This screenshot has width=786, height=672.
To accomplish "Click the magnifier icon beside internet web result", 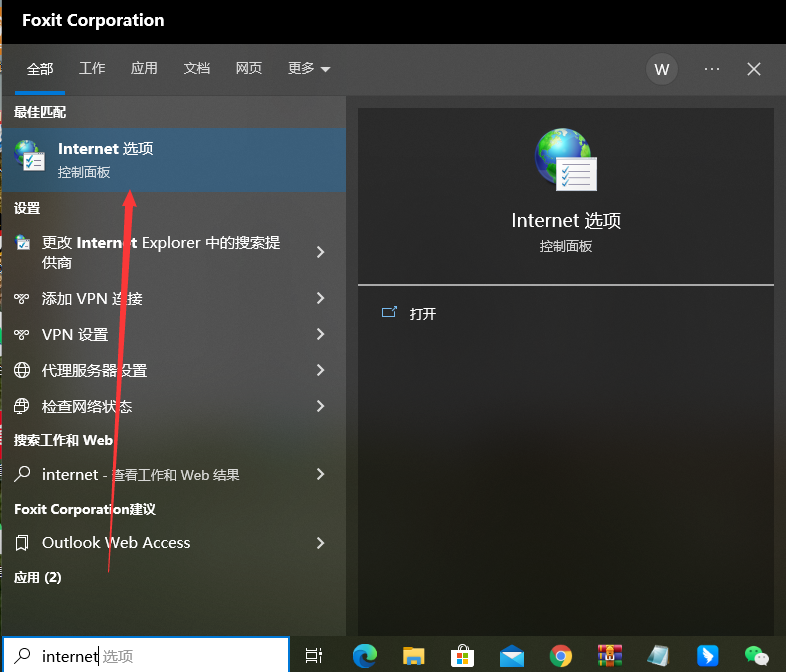I will 22,474.
